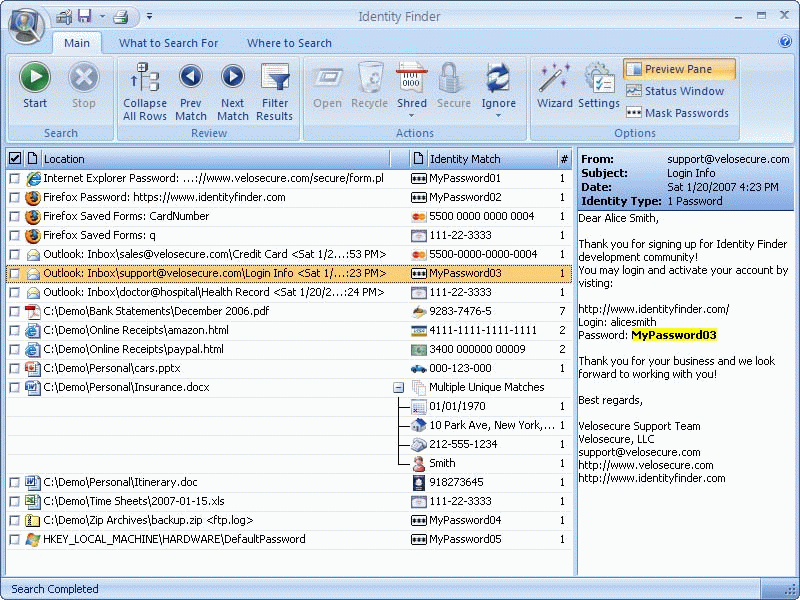The height and width of the screenshot is (600, 800).
Task: Open the Settings options
Action: 599,85
